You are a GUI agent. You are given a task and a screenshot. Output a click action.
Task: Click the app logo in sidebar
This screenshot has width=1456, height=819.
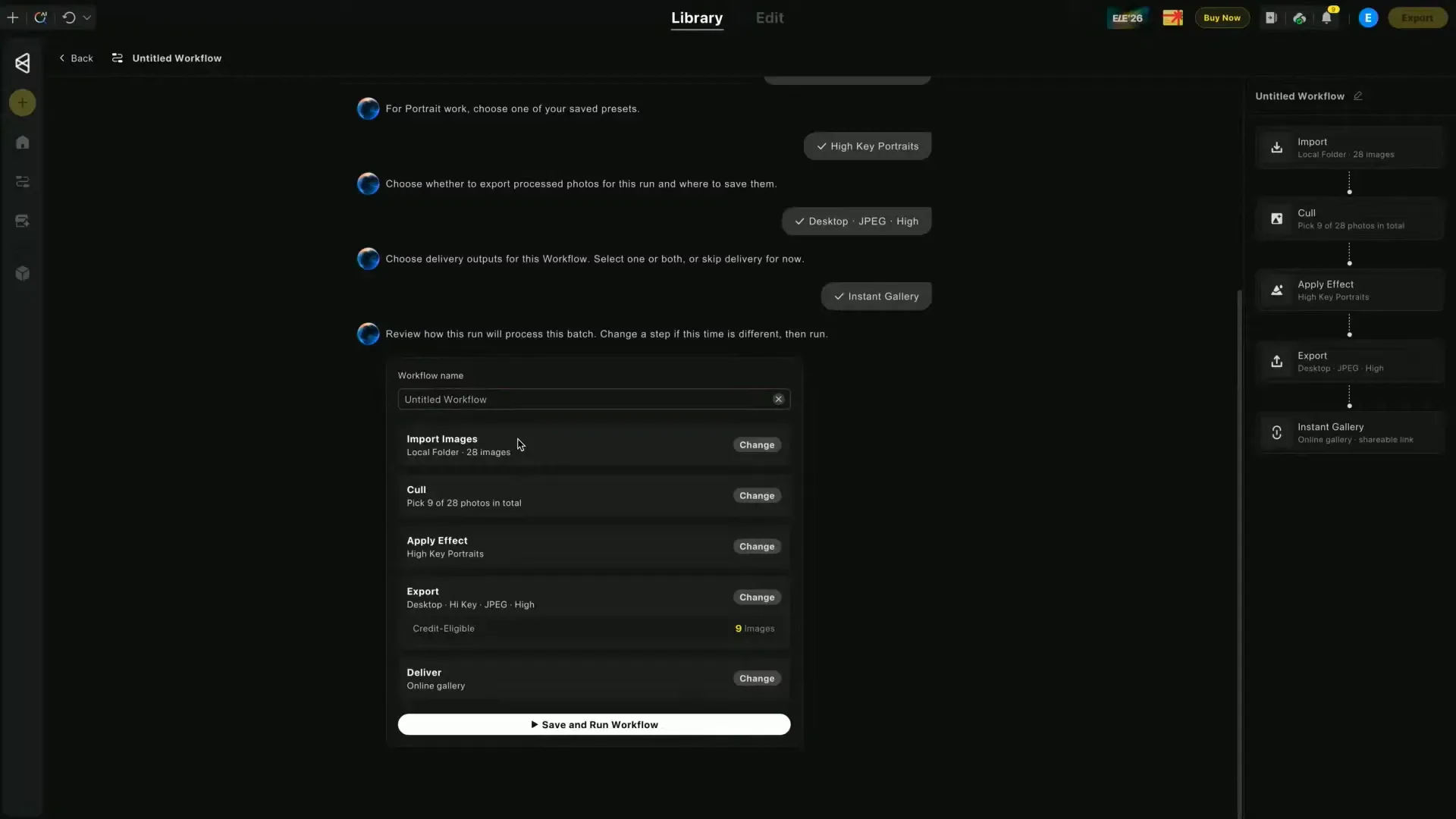tap(23, 63)
